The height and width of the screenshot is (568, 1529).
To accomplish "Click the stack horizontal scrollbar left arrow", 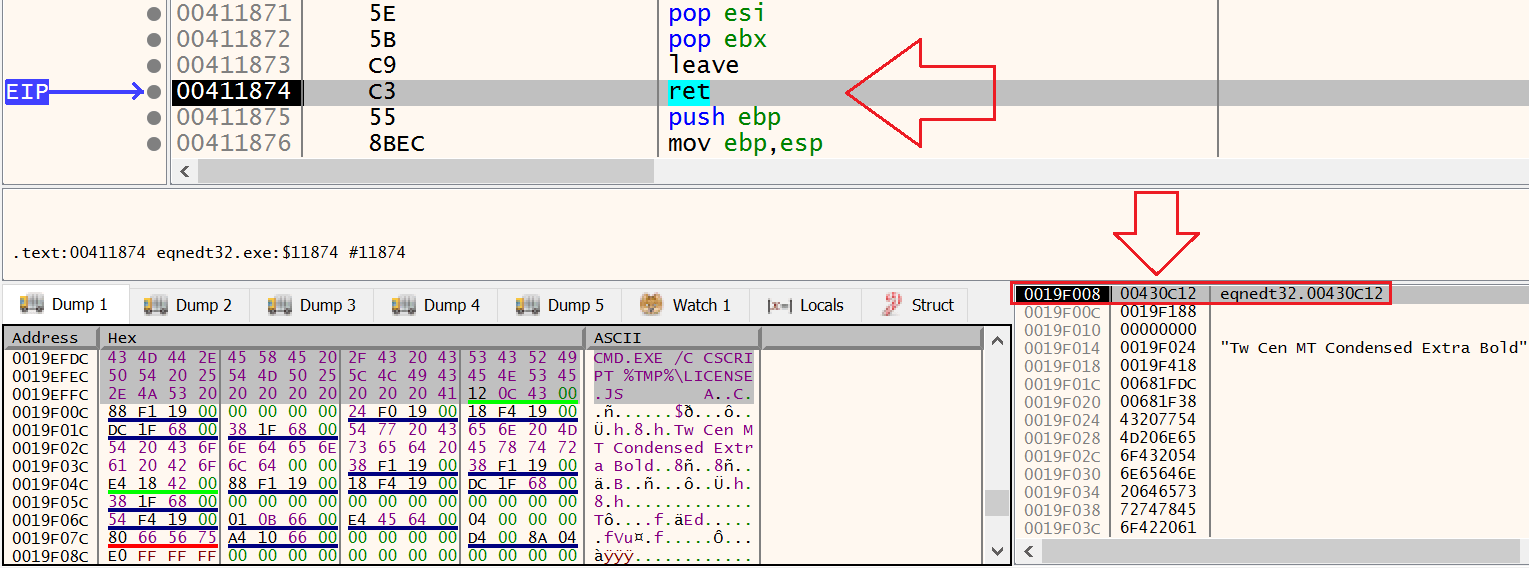I will [x=1028, y=551].
